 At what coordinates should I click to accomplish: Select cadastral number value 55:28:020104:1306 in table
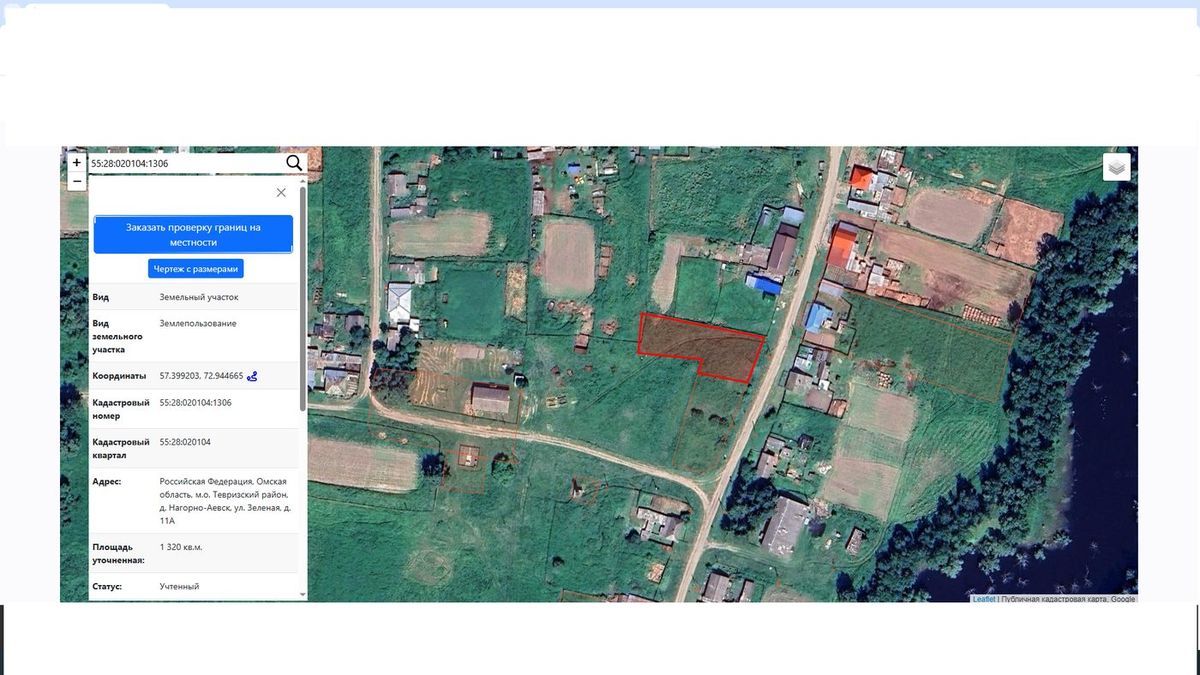(195, 402)
